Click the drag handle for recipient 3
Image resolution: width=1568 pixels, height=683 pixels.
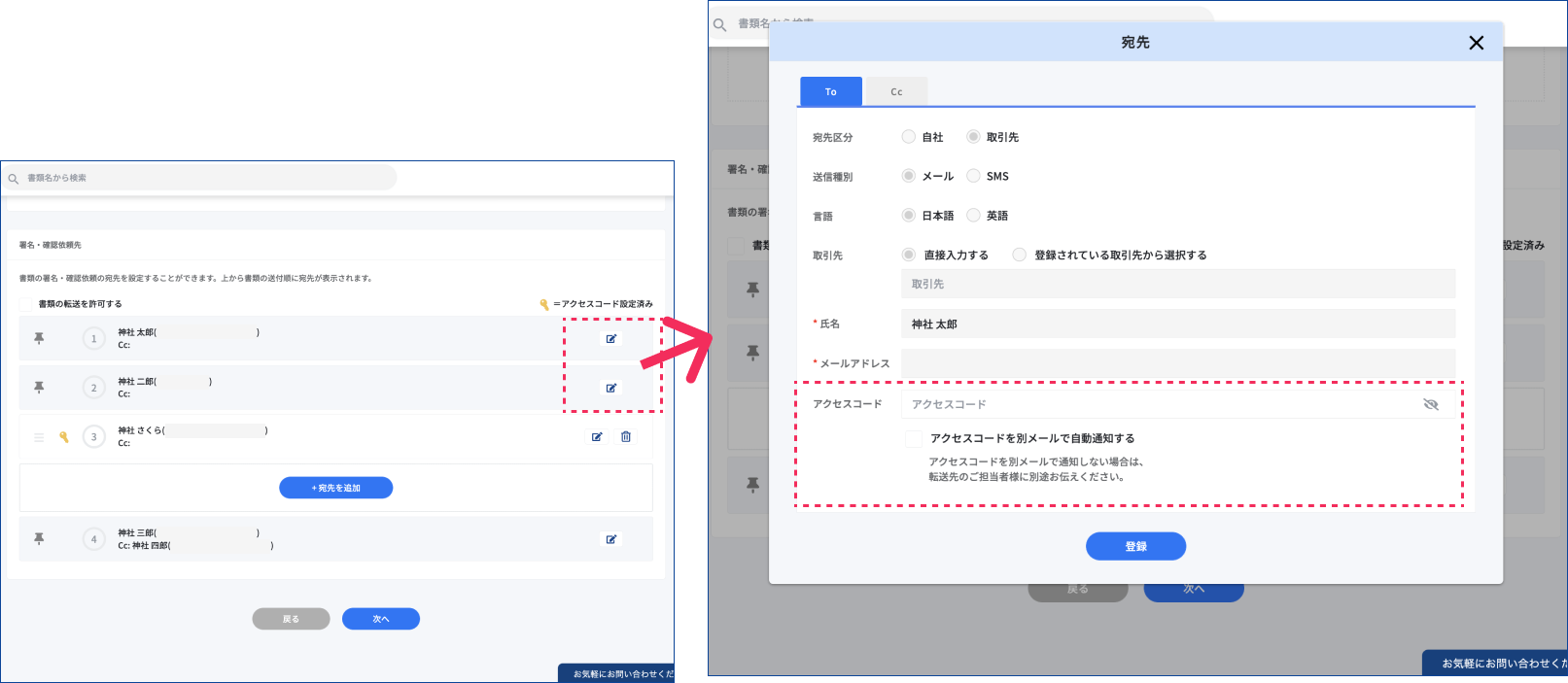pyautogui.click(x=39, y=437)
